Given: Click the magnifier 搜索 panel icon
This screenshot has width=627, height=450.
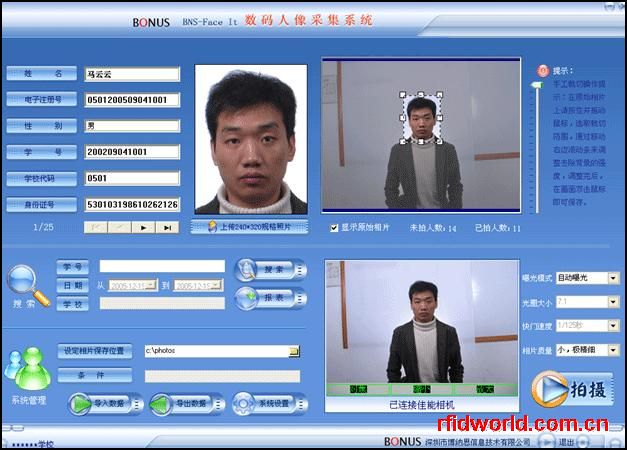Looking at the screenshot, I should point(29,286).
